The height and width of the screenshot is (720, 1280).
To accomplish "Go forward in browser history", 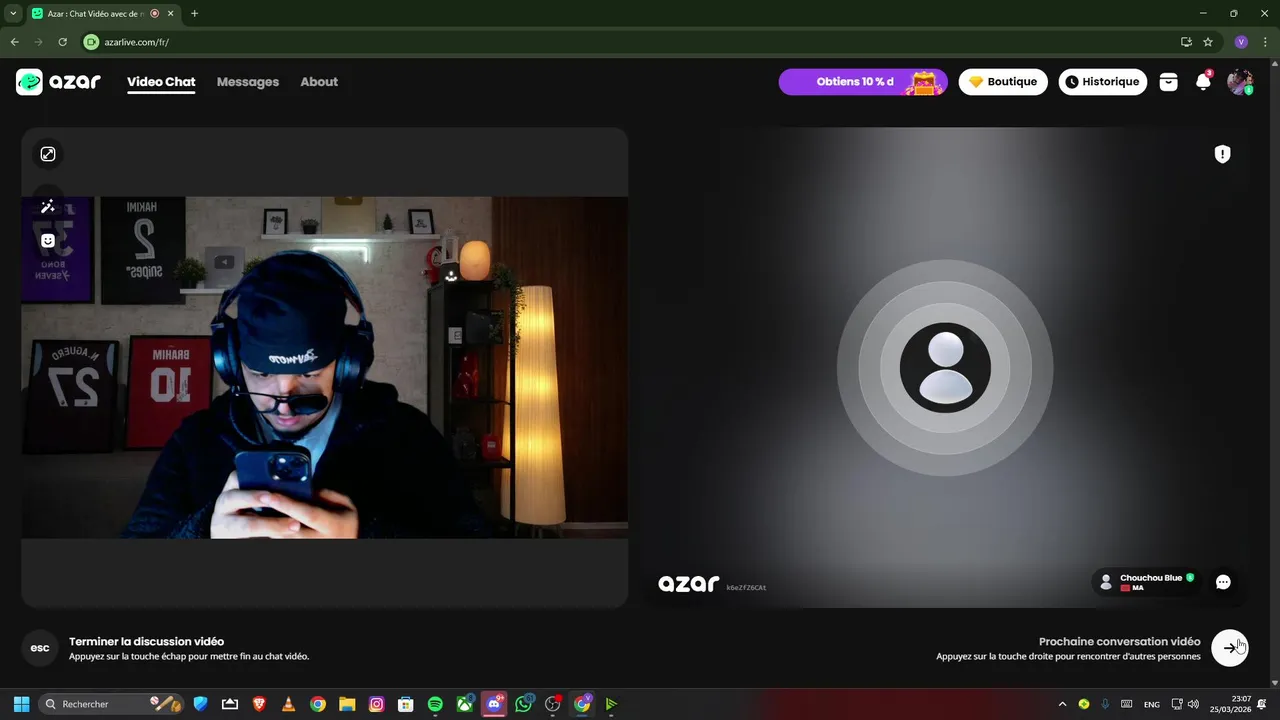I will (38, 42).
